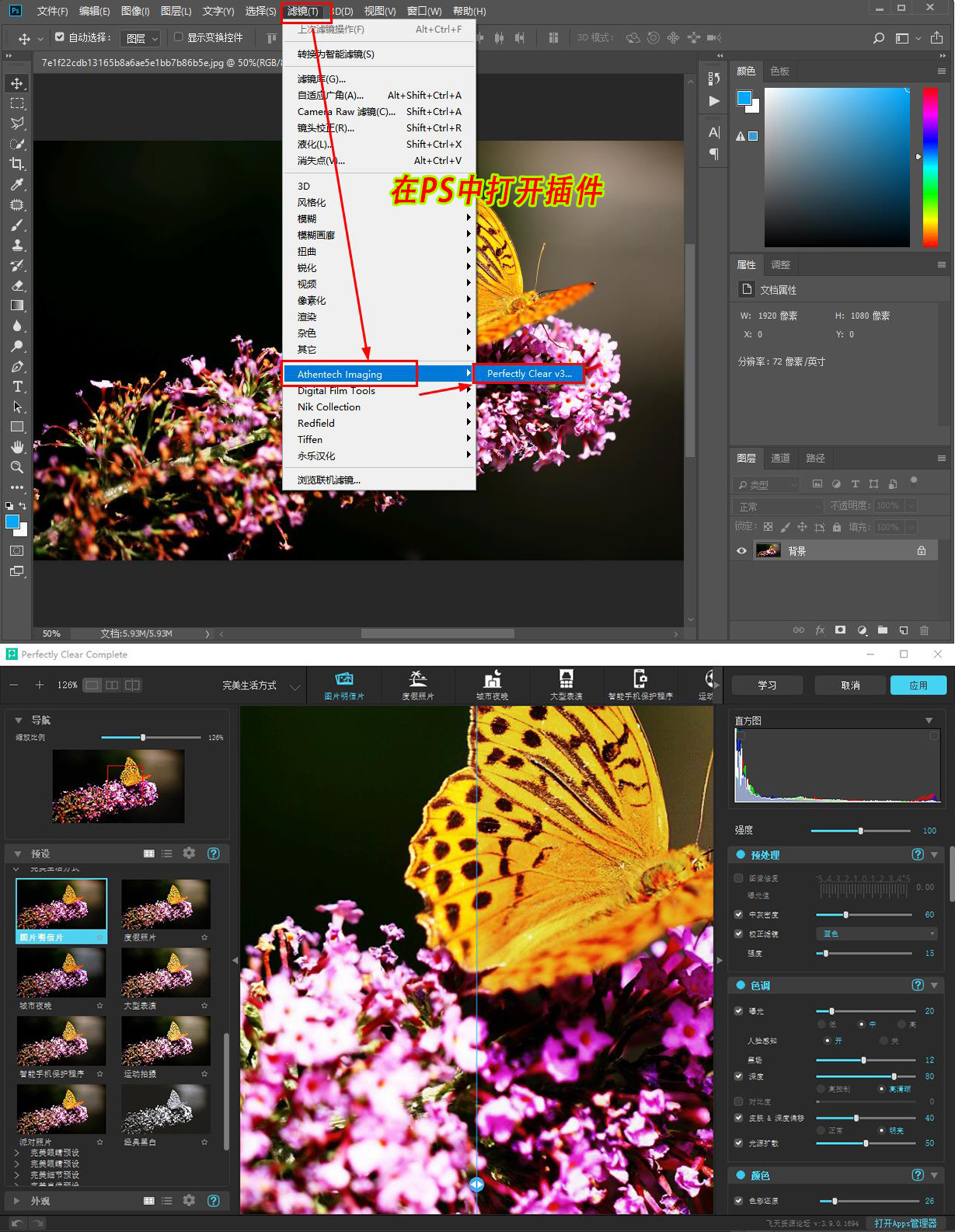Uncheck the 校正滤镜 checkbox
The width and height of the screenshot is (955, 1232).
coord(739,934)
